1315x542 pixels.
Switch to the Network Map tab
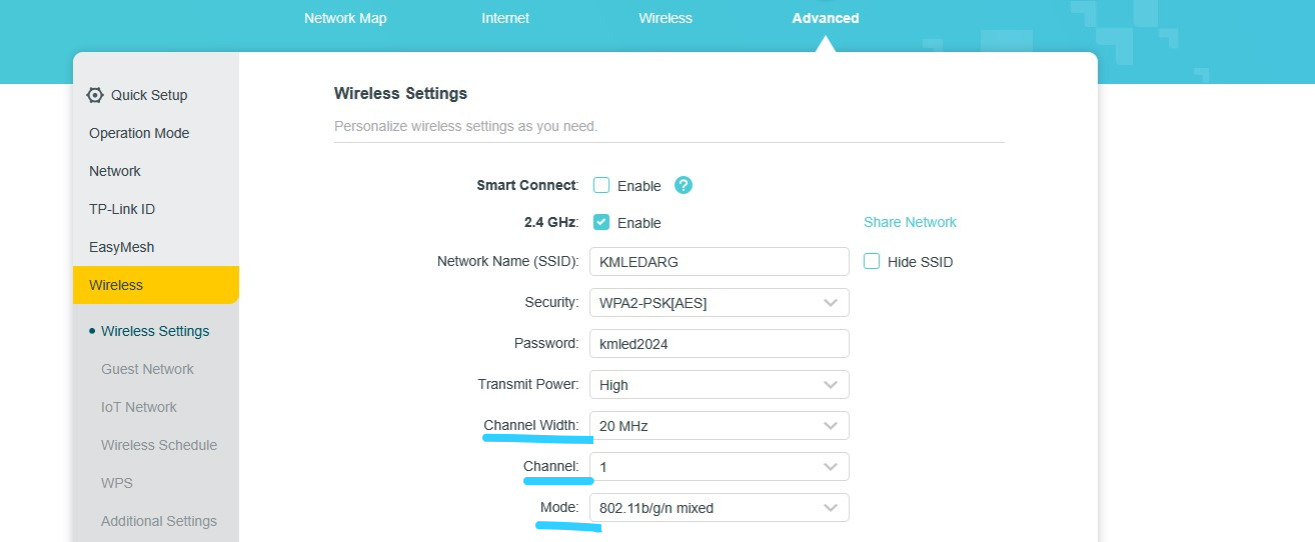(345, 18)
